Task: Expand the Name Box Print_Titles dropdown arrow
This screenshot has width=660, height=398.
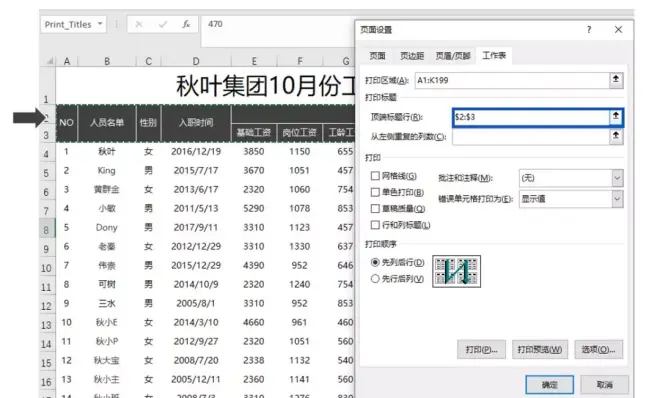Action: tap(100, 24)
